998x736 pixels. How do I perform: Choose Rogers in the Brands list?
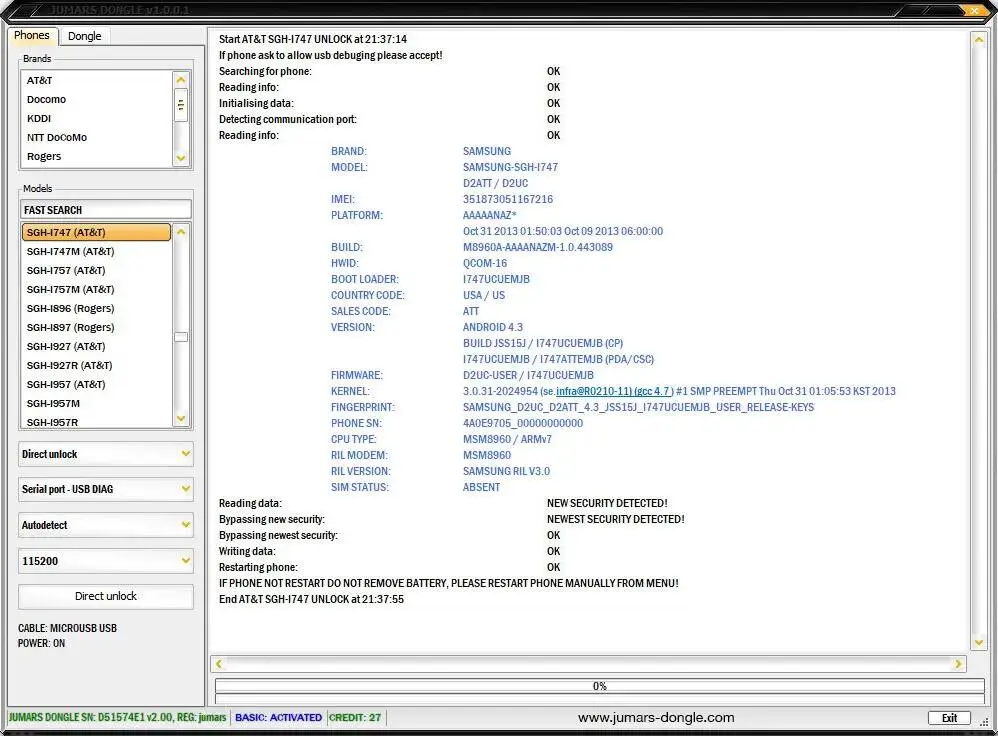(44, 157)
